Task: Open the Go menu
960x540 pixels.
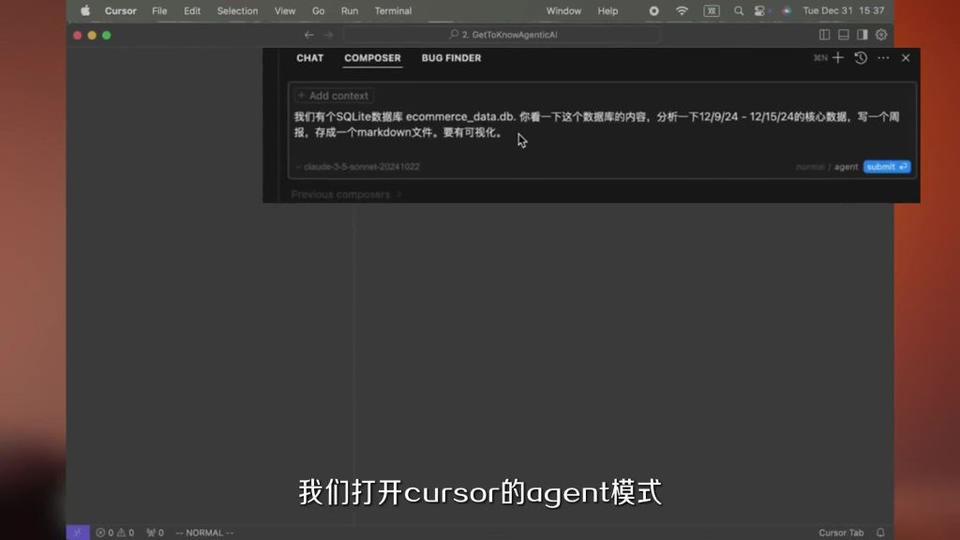Action: [318, 11]
